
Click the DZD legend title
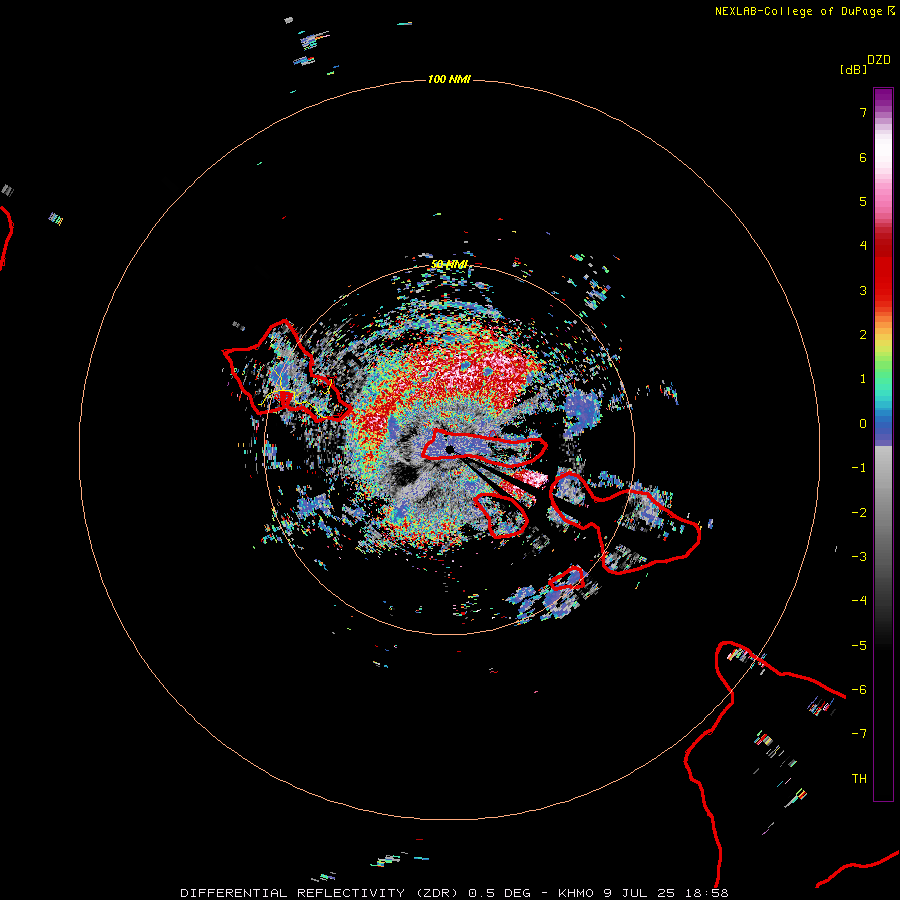click(879, 60)
